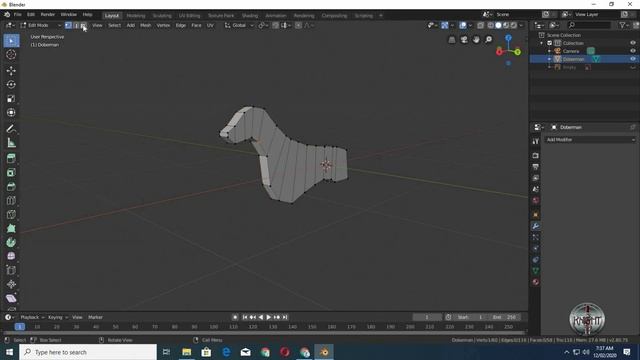Open Material properties tab

[536, 282]
